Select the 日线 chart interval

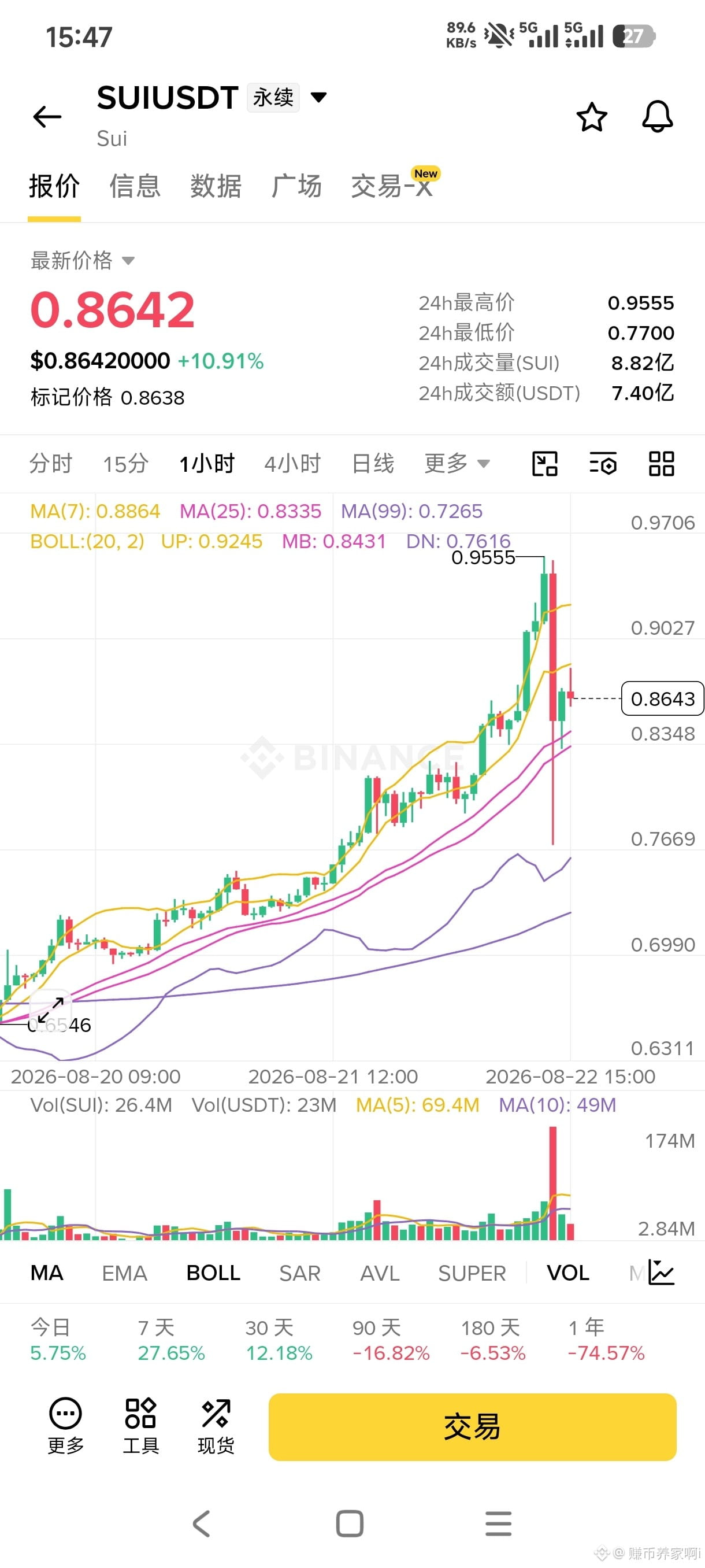click(x=373, y=464)
